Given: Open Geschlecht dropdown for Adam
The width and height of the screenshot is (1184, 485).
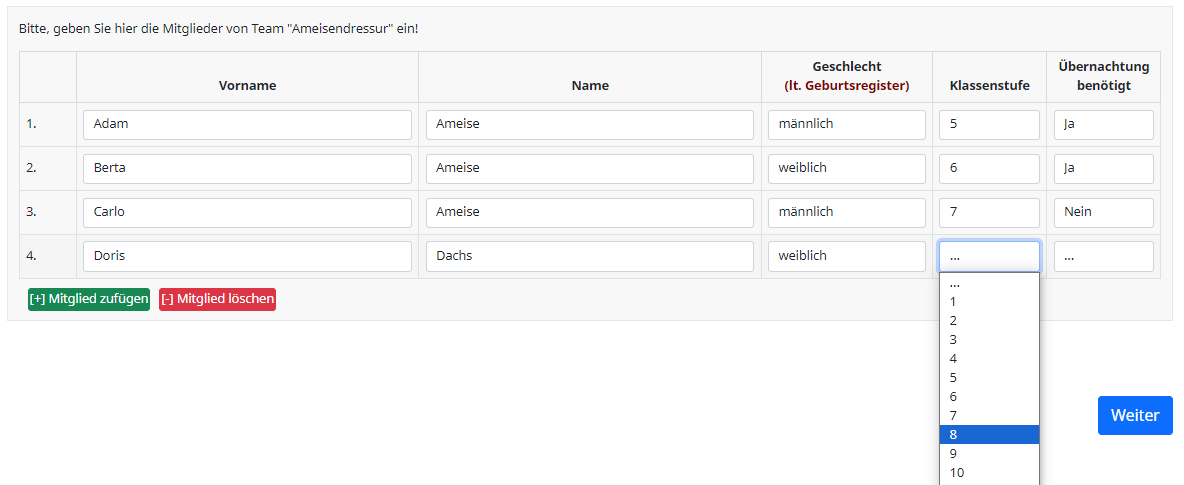Looking at the screenshot, I should pos(846,124).
